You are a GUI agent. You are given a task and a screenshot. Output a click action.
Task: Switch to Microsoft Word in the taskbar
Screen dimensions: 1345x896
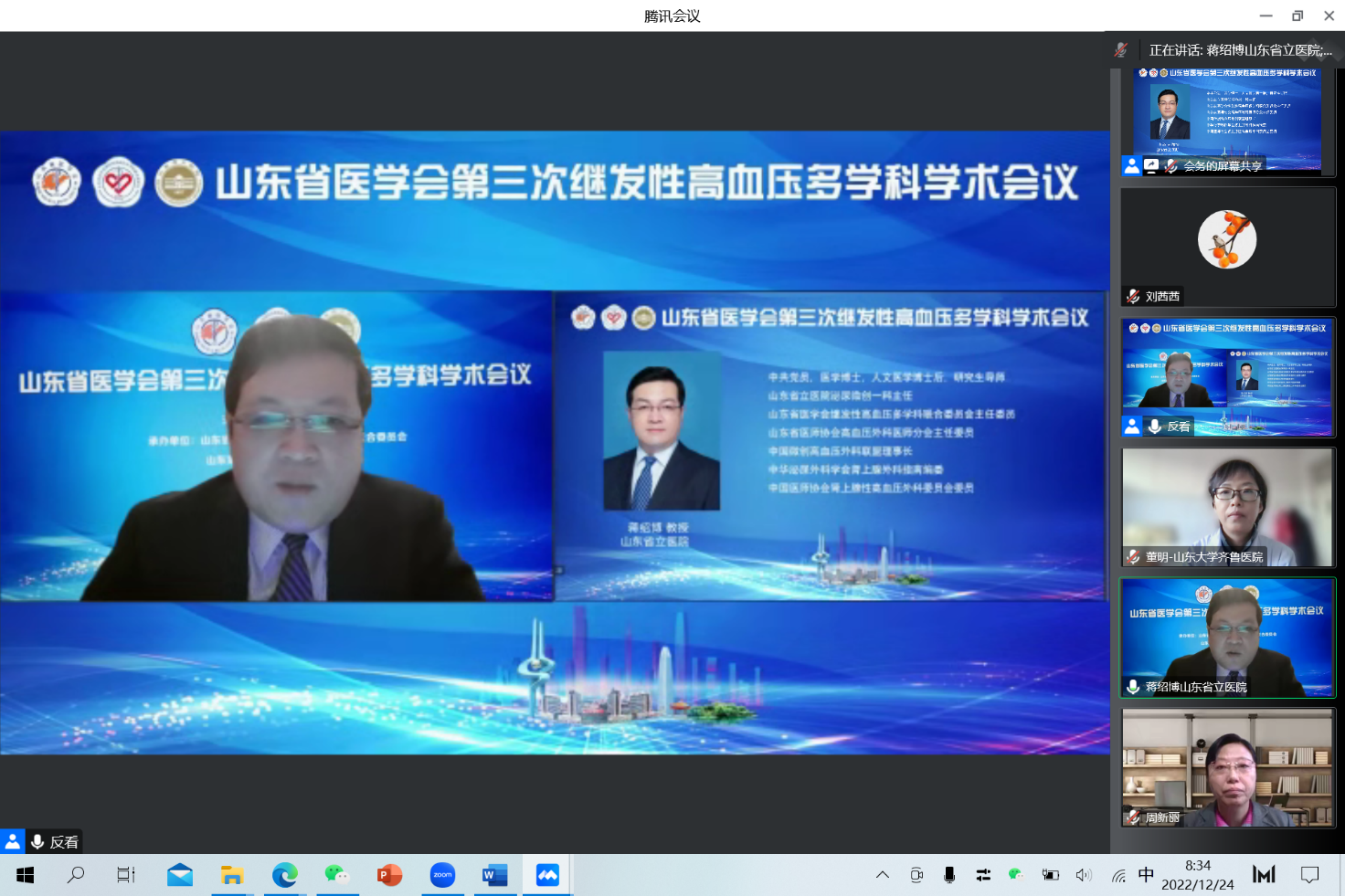[x=494, y=875]
